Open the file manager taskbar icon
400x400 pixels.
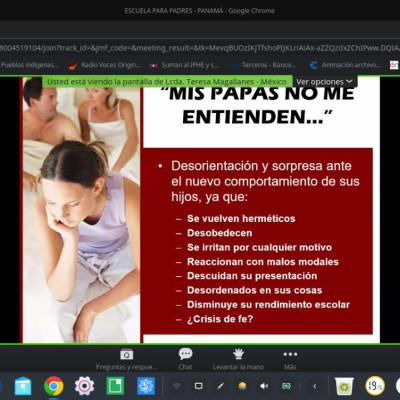(x=23, y=386)
